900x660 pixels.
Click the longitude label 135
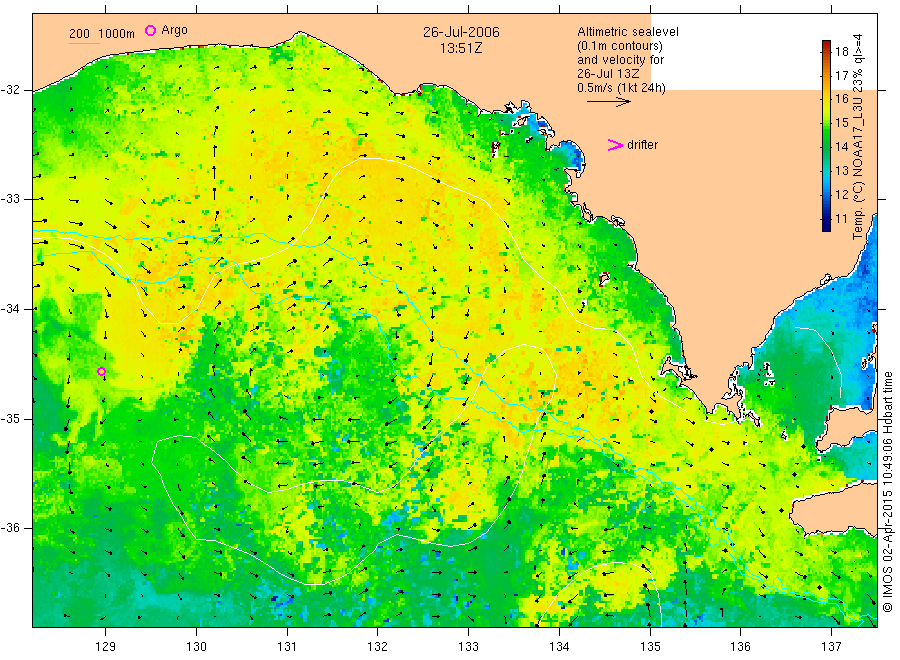click(650, 647)
